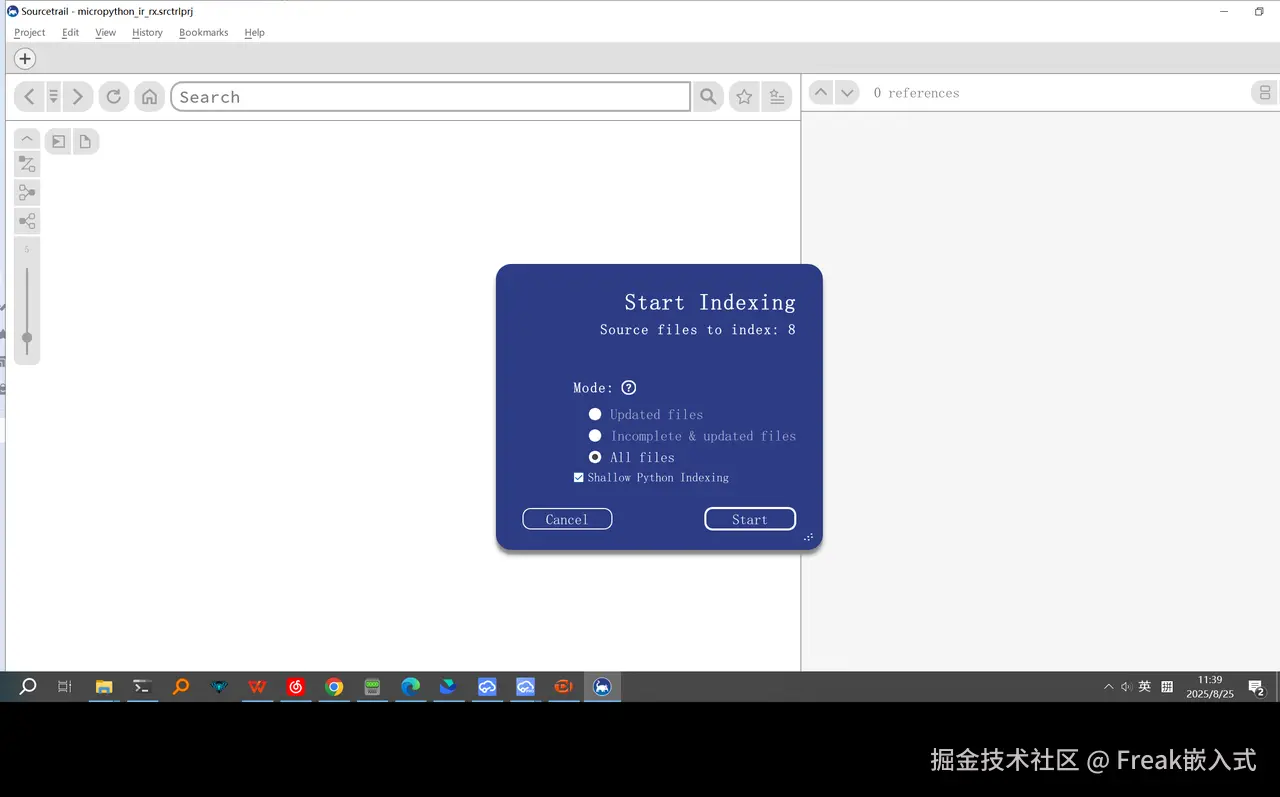Image resolution: width=1280 pixels, height=797 pixels.
Task: Bookmark the active symbol with star
Action: (744, 97)
